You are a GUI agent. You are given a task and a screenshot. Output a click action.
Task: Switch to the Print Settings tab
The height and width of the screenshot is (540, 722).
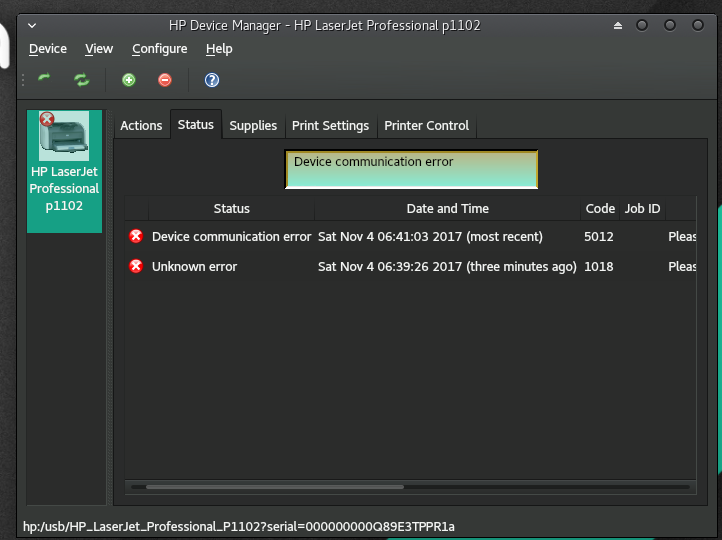(330, 126)
